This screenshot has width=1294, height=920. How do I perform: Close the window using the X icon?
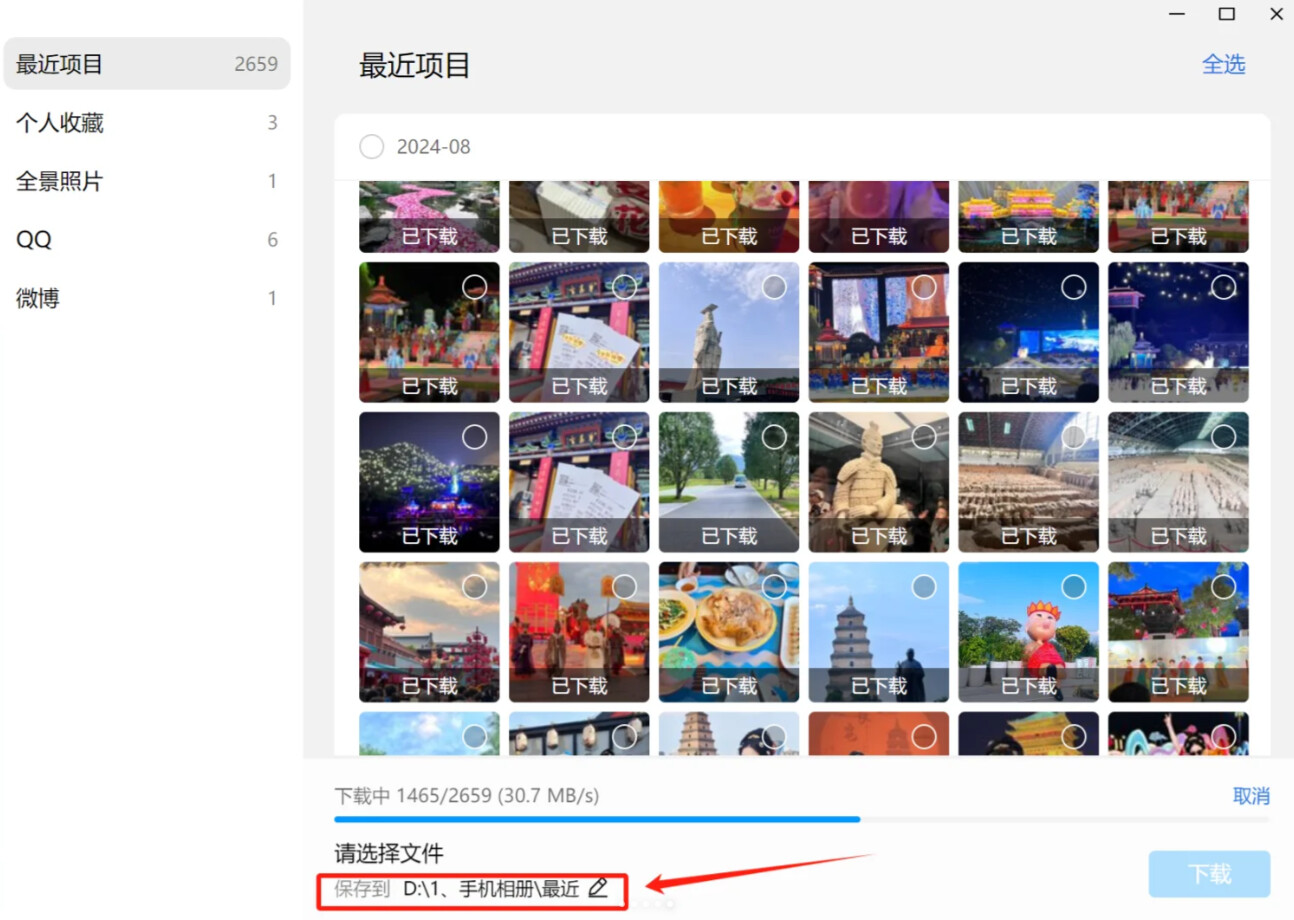tap(1276, 14)
